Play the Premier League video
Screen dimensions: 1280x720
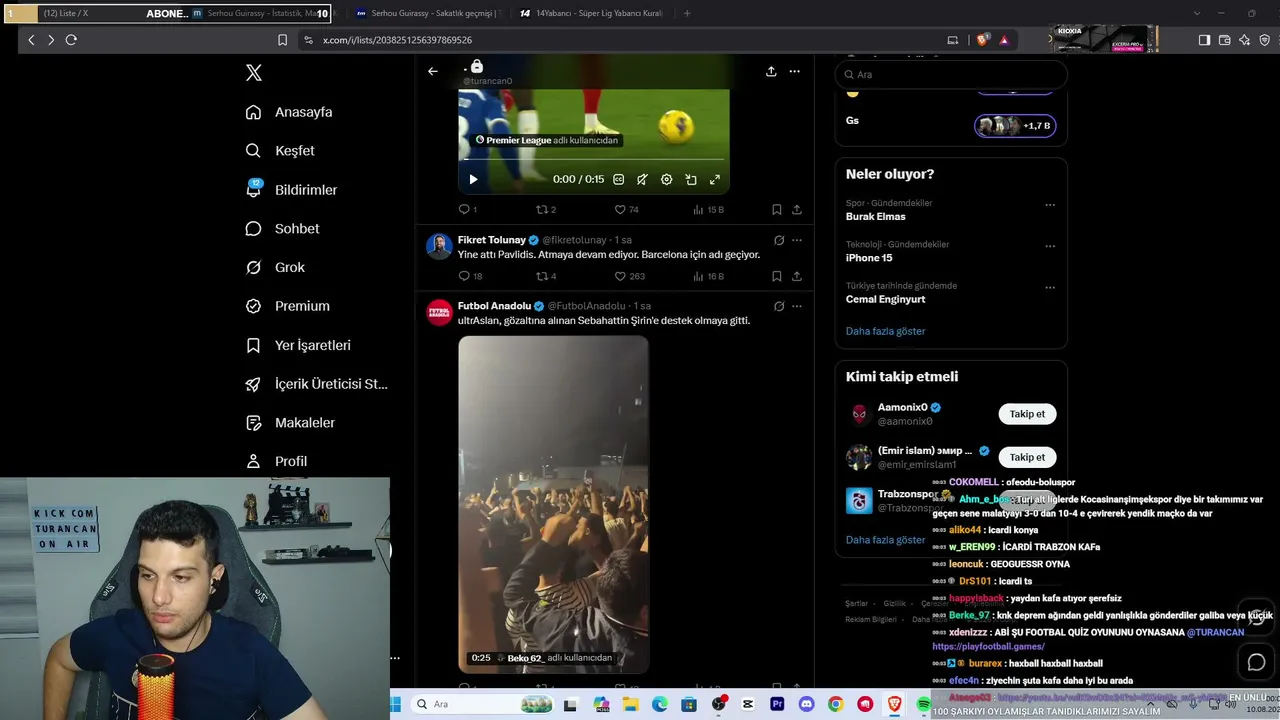(473, 180)
